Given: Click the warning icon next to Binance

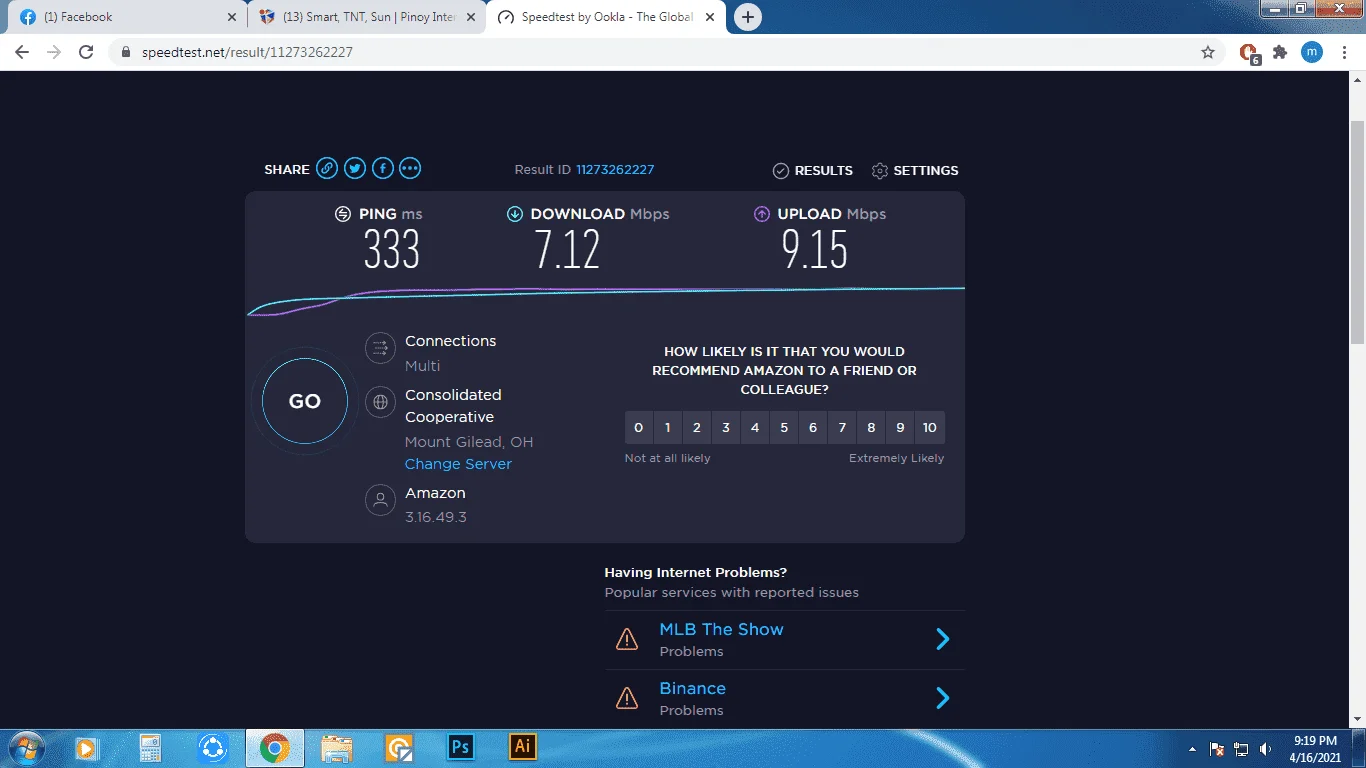Looking at the screenshot, I should (x=627, y=698).
